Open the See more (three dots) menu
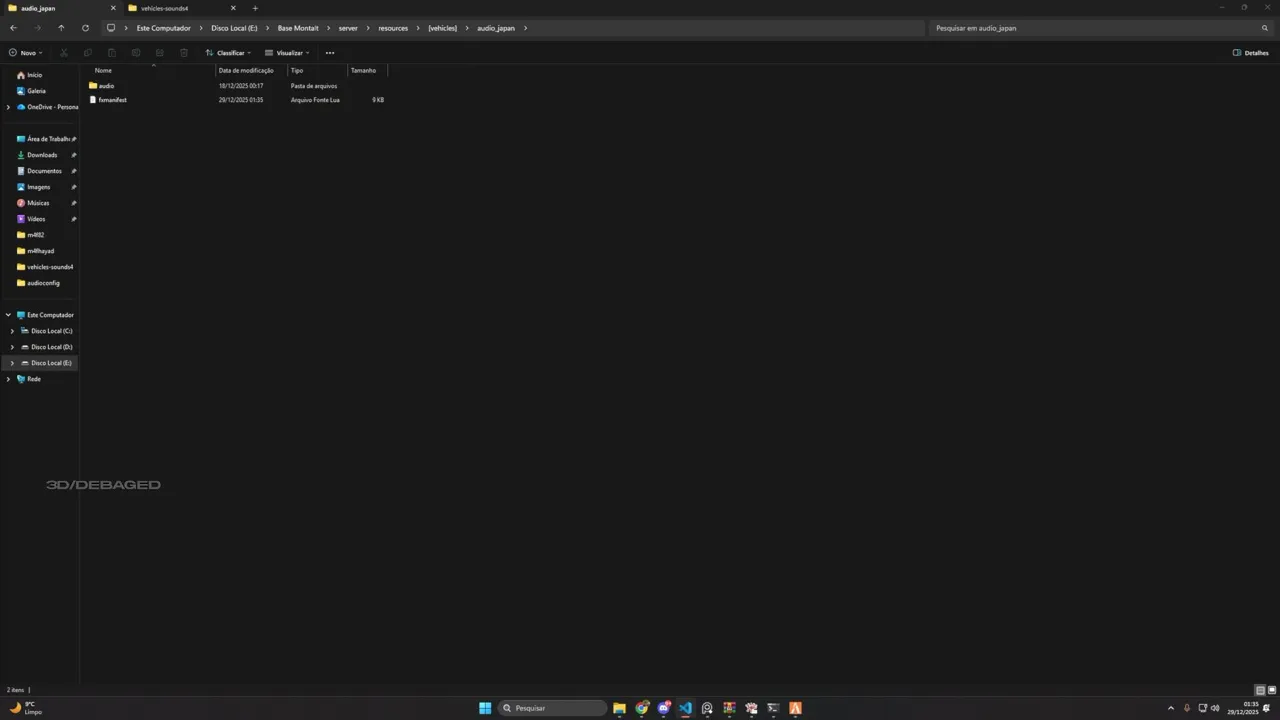The width and height of the screenshot is (1280, 720). [x=330, y=53]
